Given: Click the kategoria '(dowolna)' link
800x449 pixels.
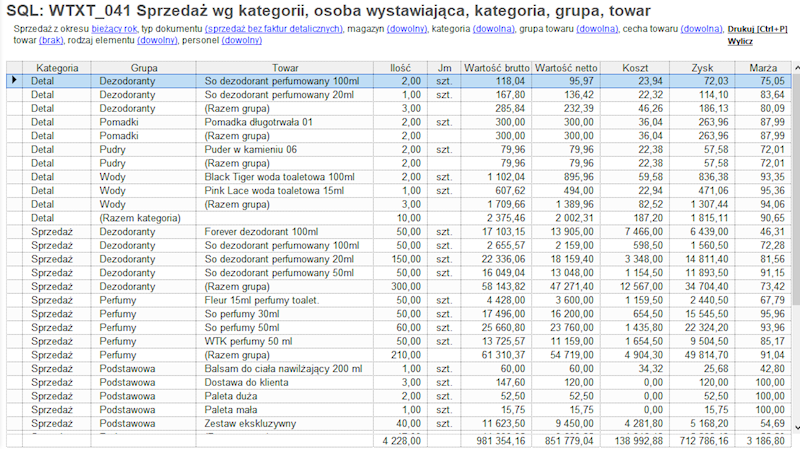Looking at the screenshot, I should pyautogui.click(x=493, y=29).
